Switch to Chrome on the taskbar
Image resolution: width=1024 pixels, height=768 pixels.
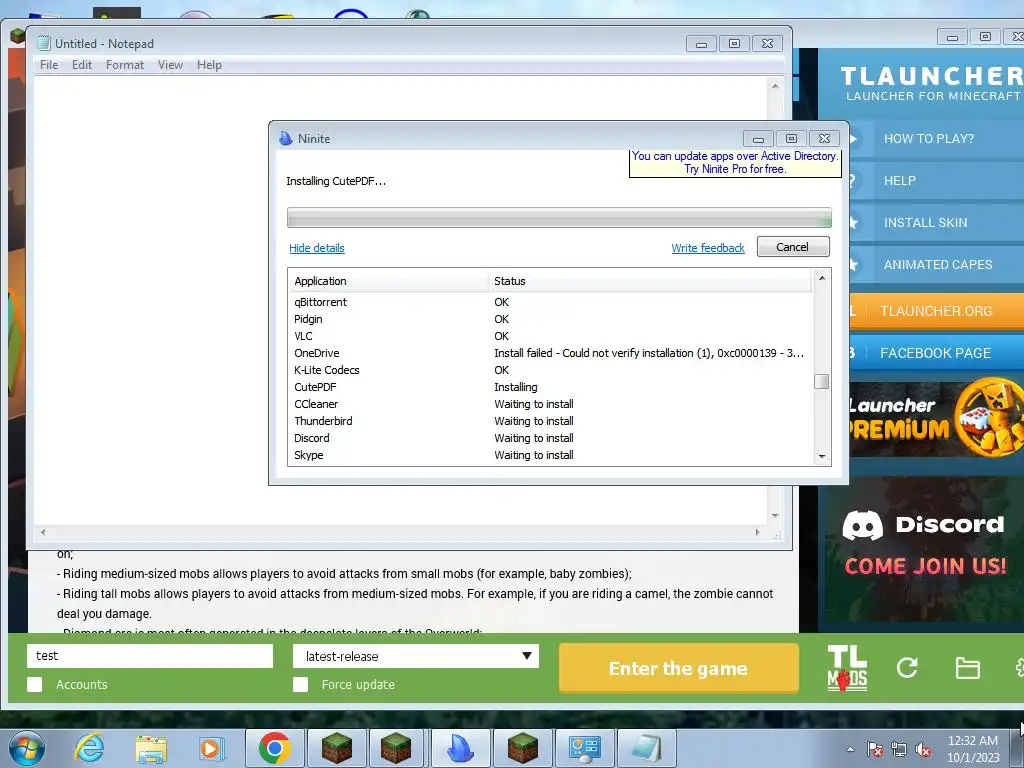(274, 748)
